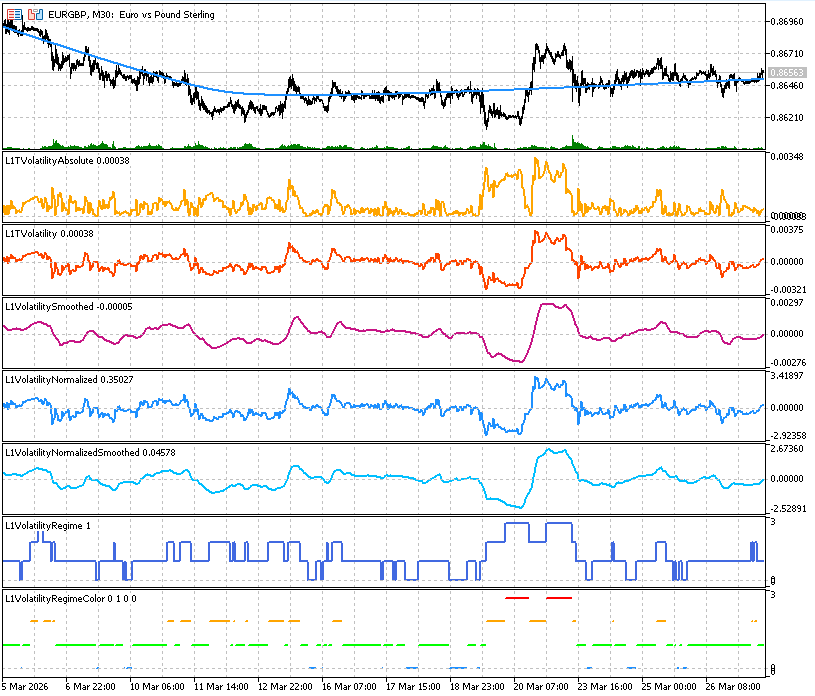
Task: Click the -0.00321 scale value
Action: 787,290
